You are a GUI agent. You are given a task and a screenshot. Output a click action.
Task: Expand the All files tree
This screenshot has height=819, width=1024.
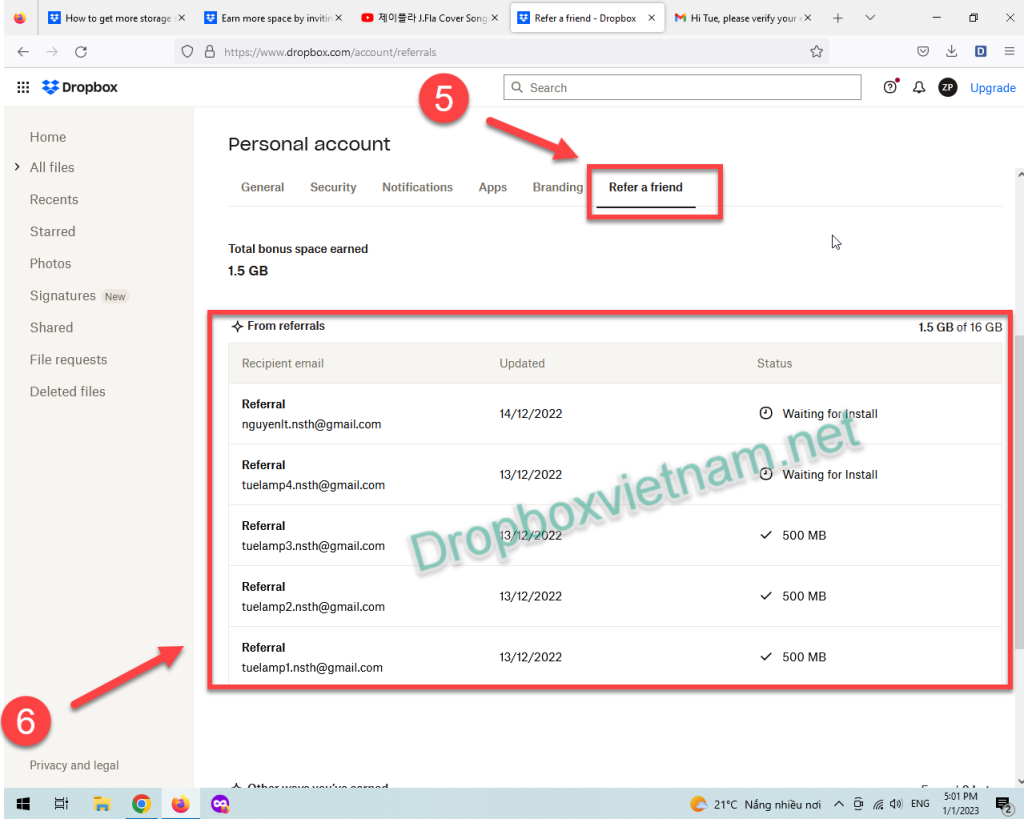point(17,167)
